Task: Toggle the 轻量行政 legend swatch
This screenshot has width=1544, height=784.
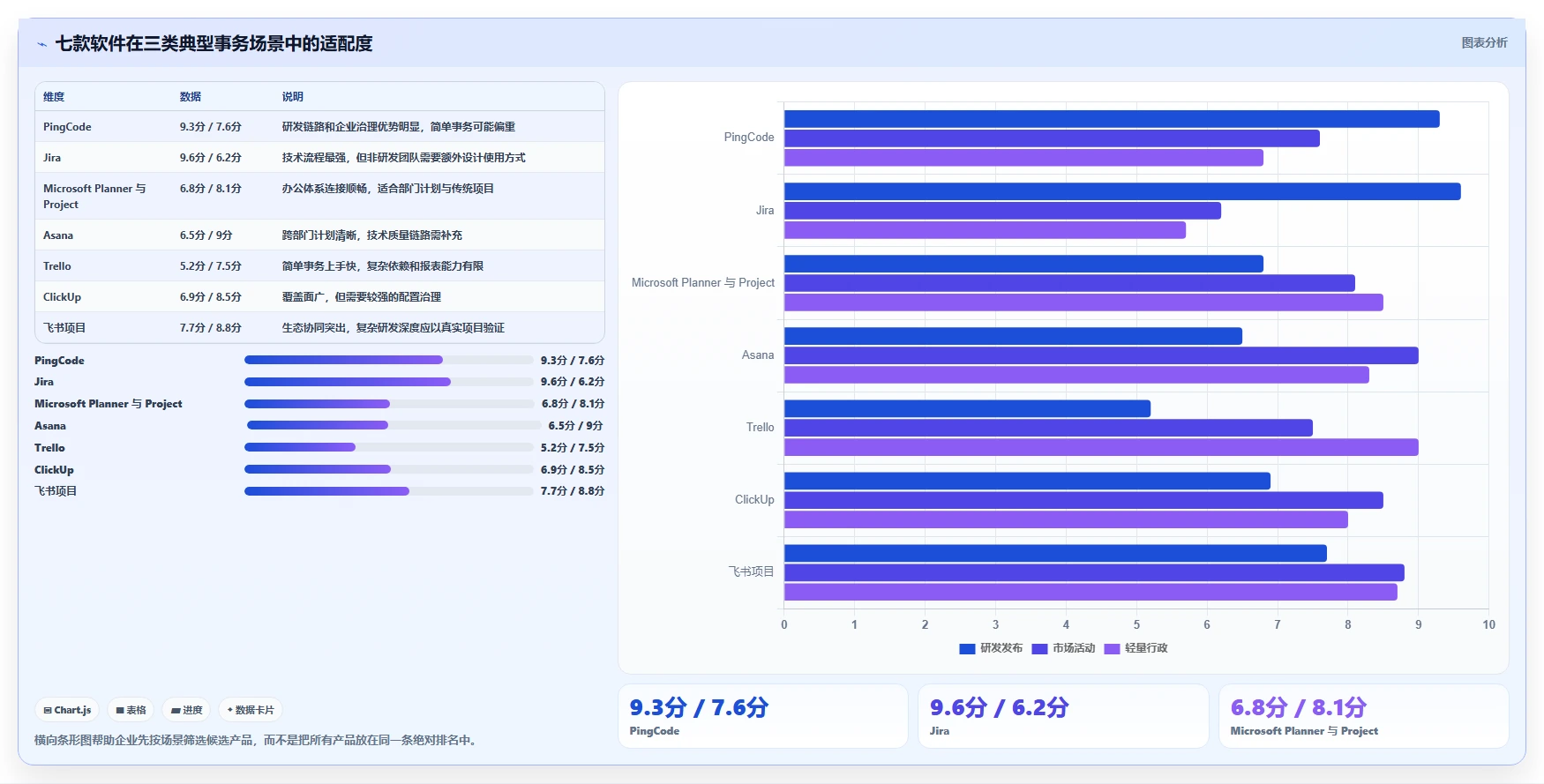Action: pyautogui.click(x=1112, y=649)
